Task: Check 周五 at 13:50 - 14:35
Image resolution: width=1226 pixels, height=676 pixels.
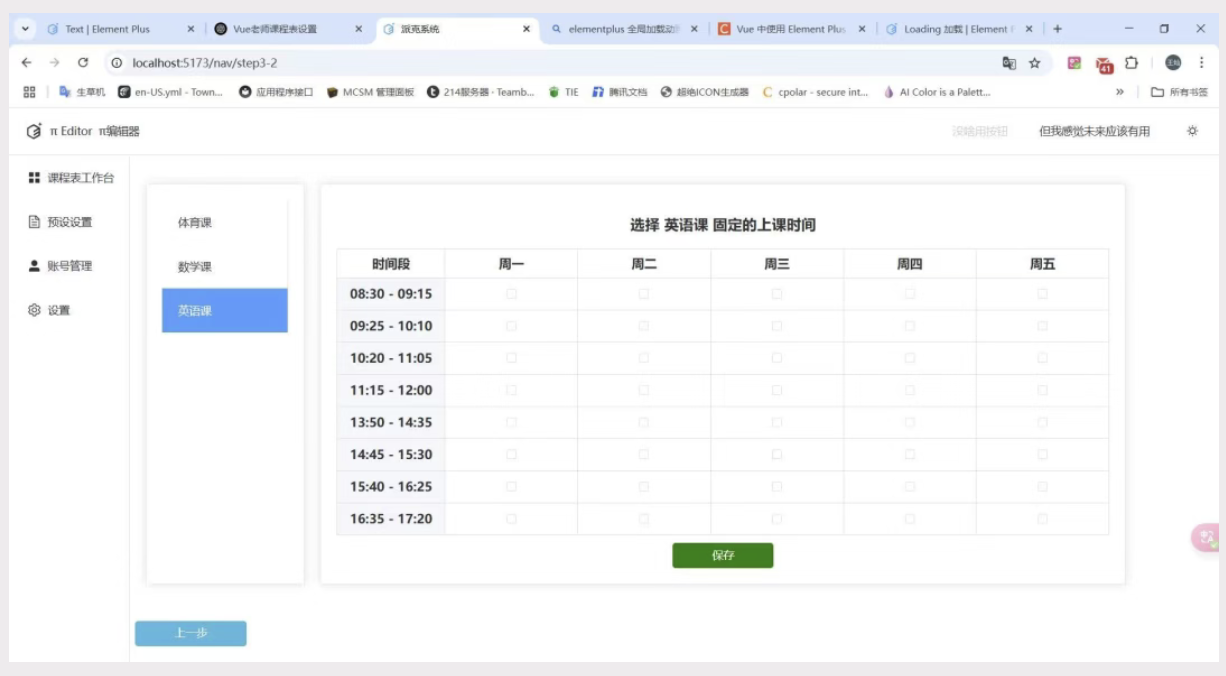Action: (1043, 422)
